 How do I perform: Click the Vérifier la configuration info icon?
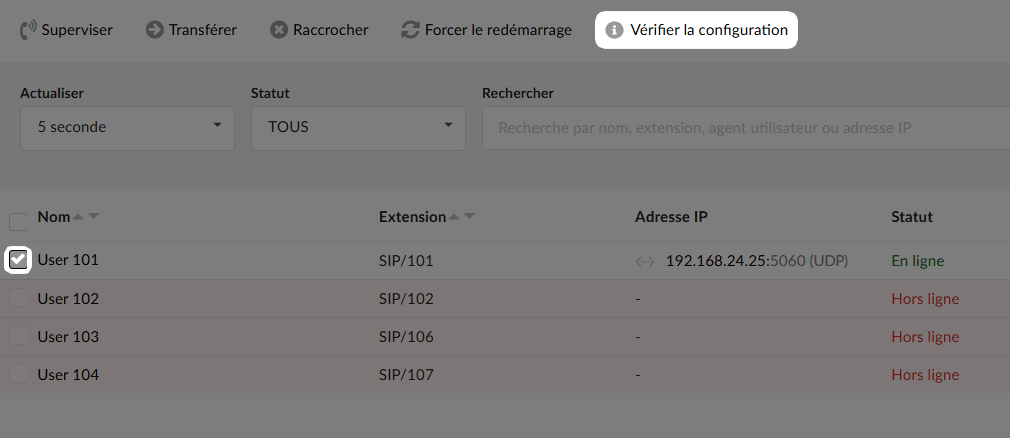click(x=615, y=30)
